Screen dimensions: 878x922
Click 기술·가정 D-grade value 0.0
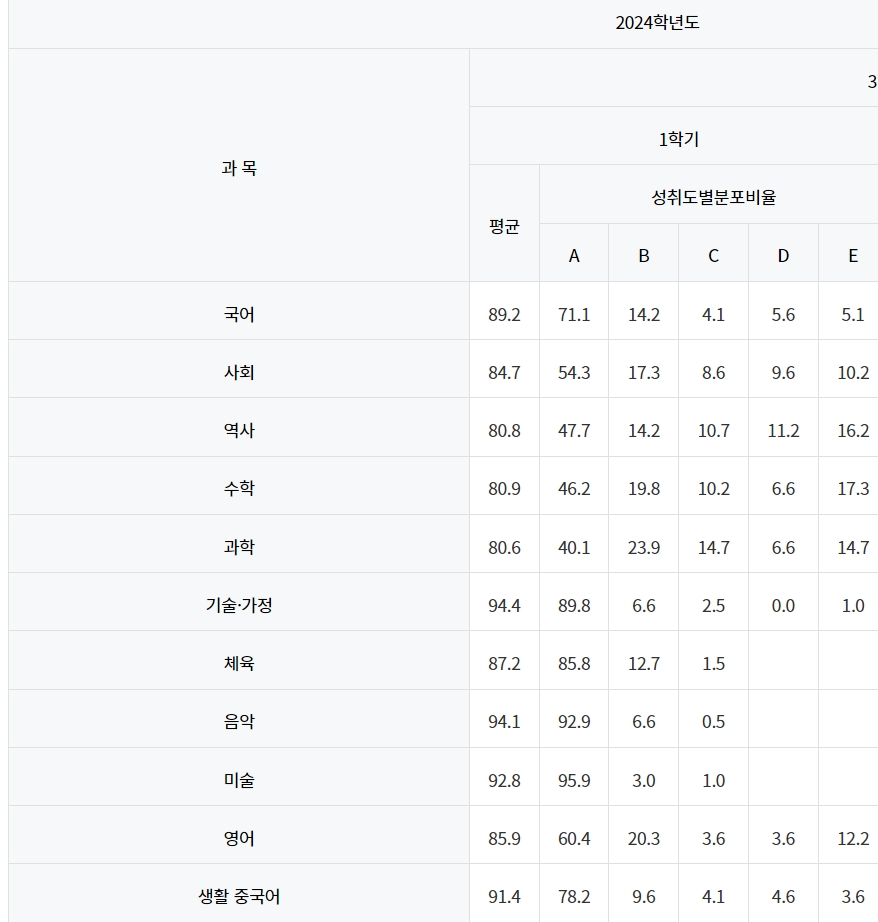click(x=783, y=606)
